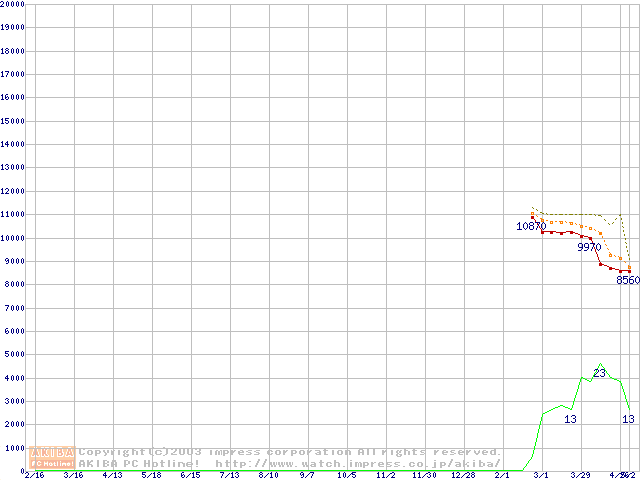Screen dimensions: 640x480
Task: Click the green line peak labeled 23
Action: (600, 373)
